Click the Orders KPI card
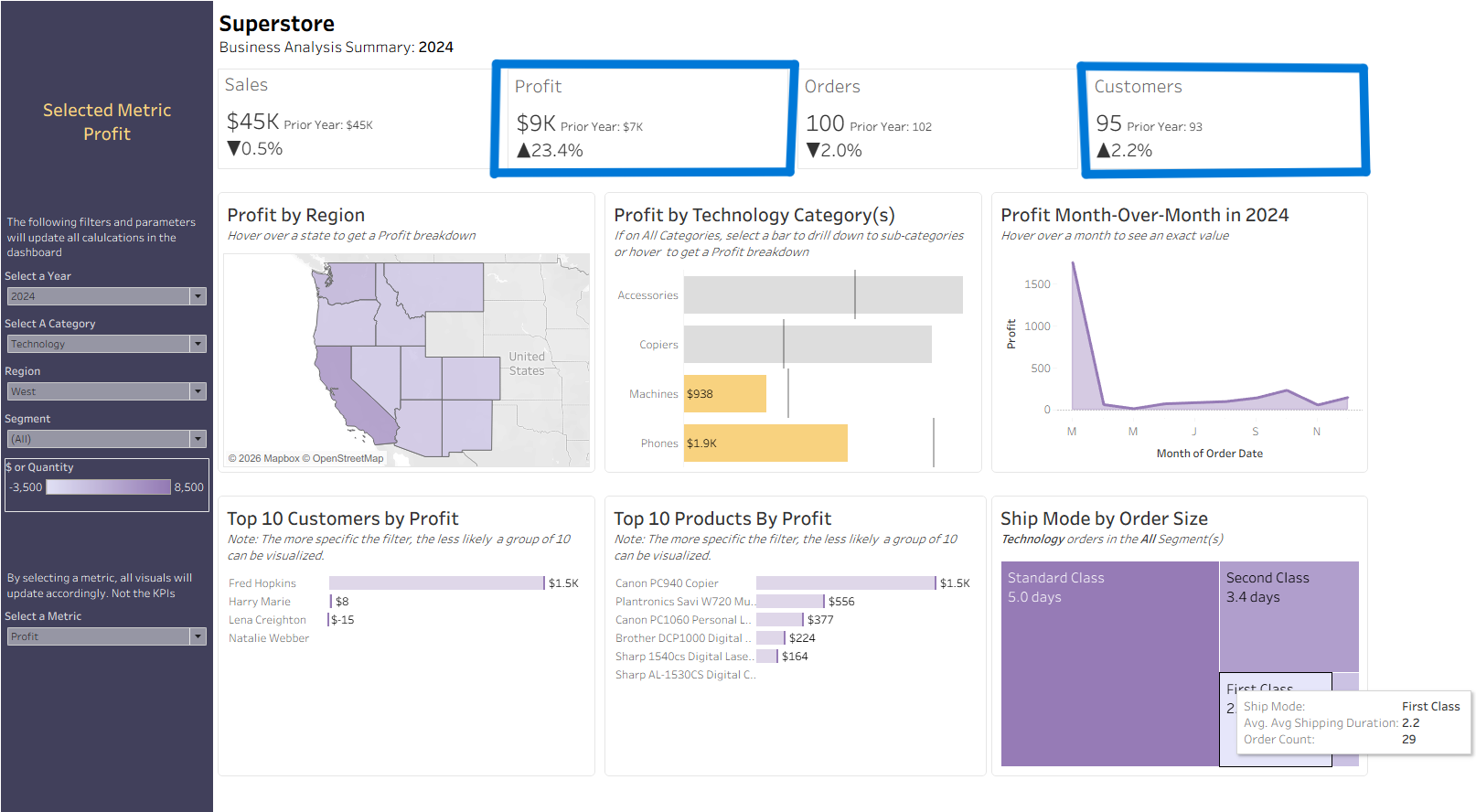1476x812 pixels. point(938,119)
